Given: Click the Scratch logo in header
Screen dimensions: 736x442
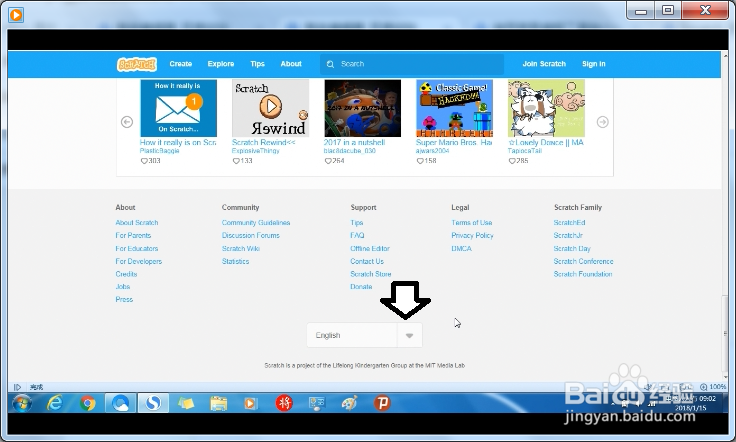Looking at the screenshot, I should 137,64.
